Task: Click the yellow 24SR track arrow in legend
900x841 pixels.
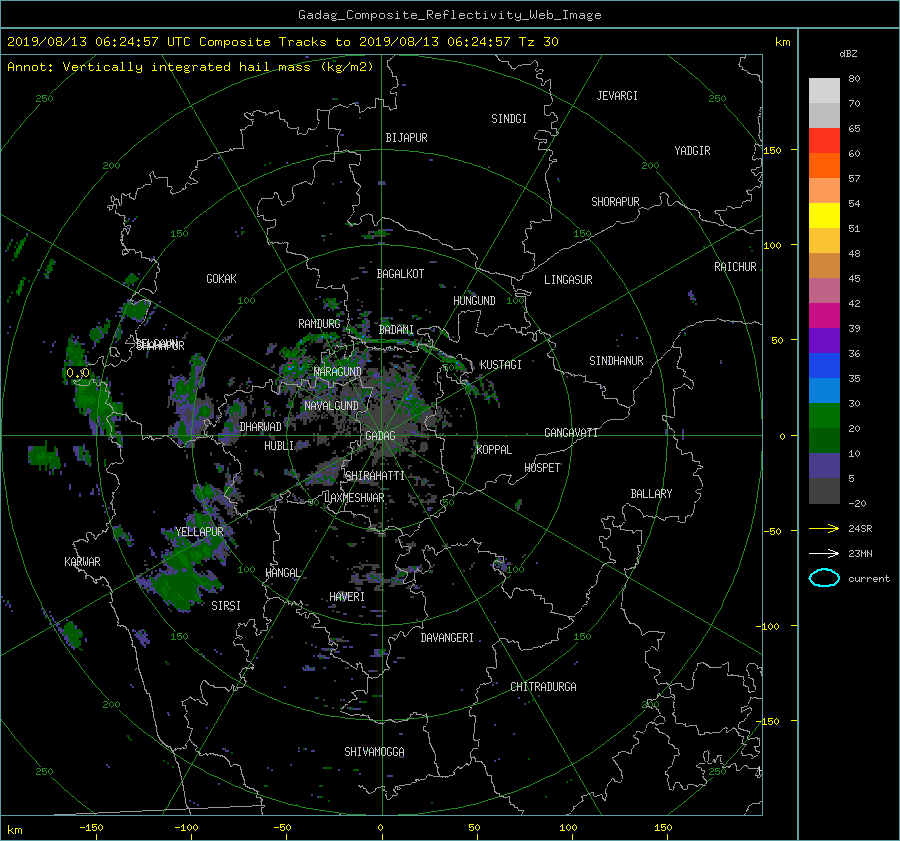Action: pos(824,528)
